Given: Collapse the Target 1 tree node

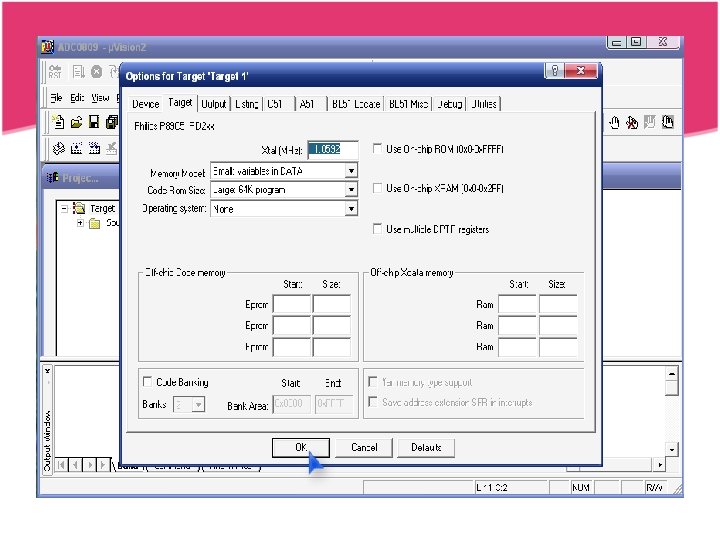Looking at the screenshot, I should pyautogui.click(x=64, y=208).
